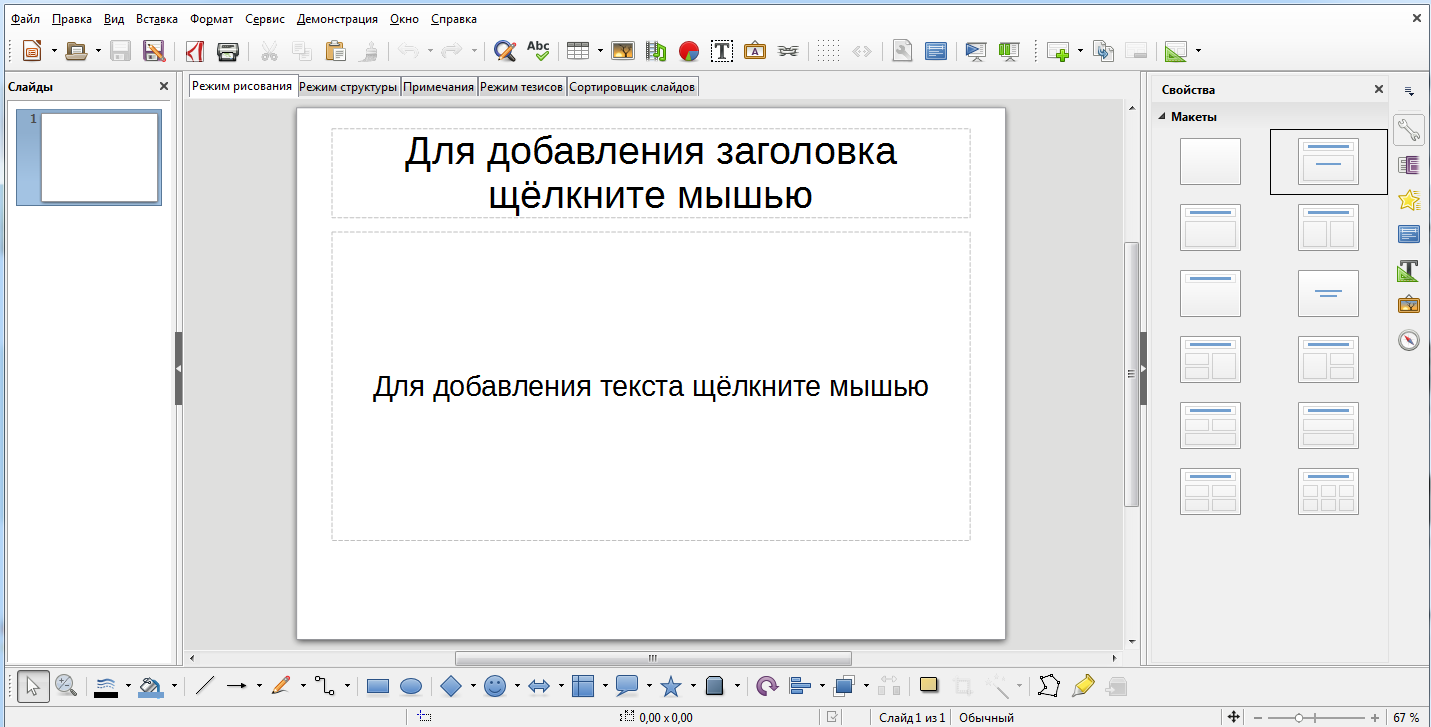Select the Line drawing tool
The height and width of the screenshot is (727, 1431).
tap(205, 686)
